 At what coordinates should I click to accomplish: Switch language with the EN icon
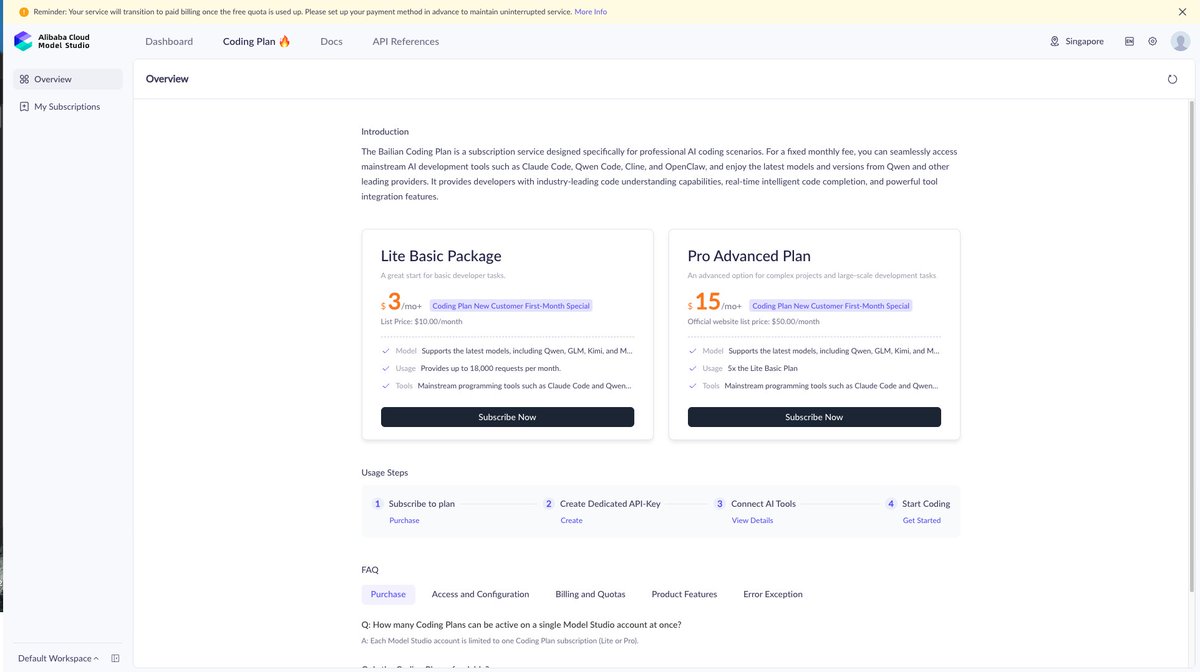[1129, 41]
